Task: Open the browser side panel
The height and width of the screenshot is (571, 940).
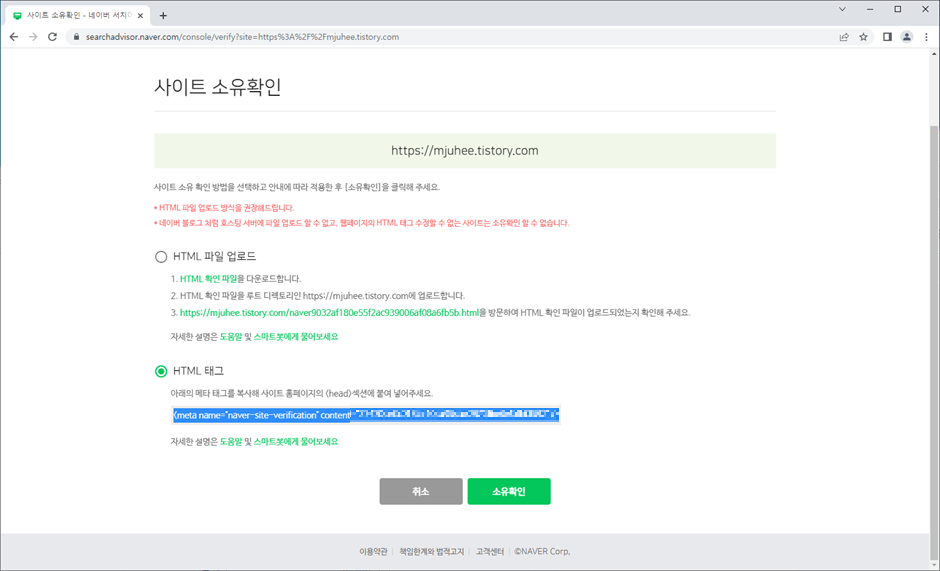Action: point(887,37)
